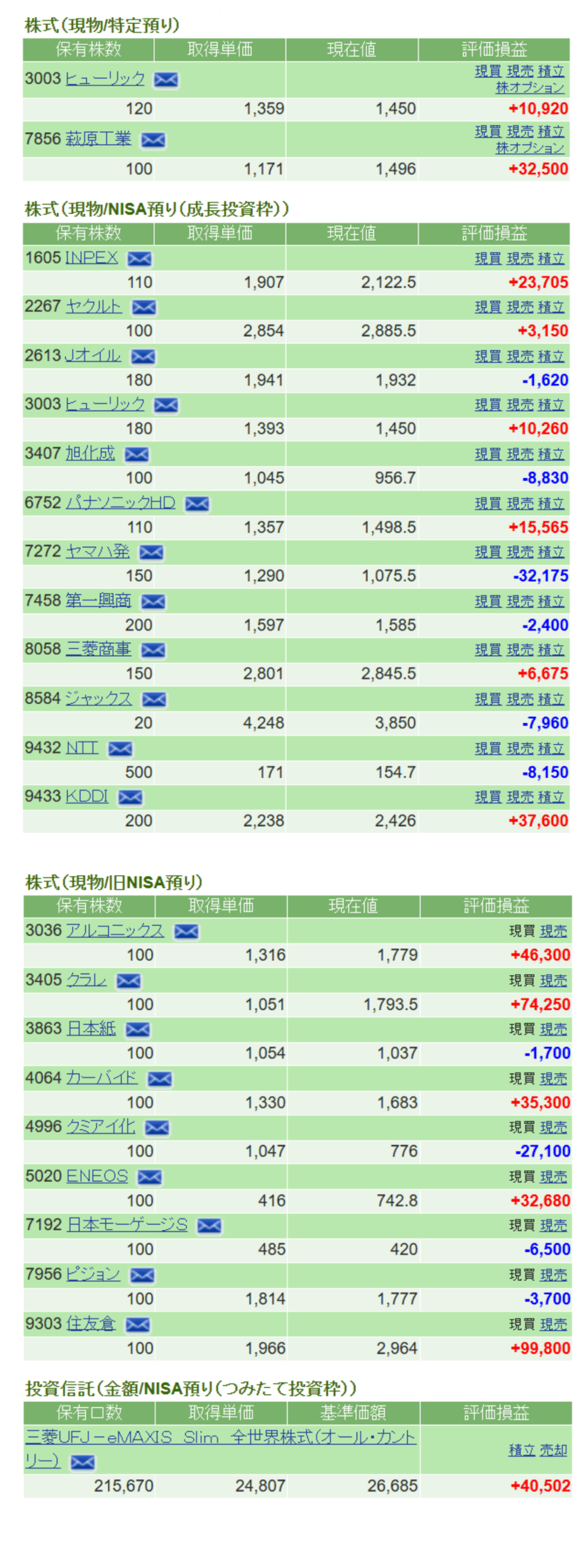
Task: Open the eMAXIS Slim 全世界株式 fund link
Action: click(221, 1437)
